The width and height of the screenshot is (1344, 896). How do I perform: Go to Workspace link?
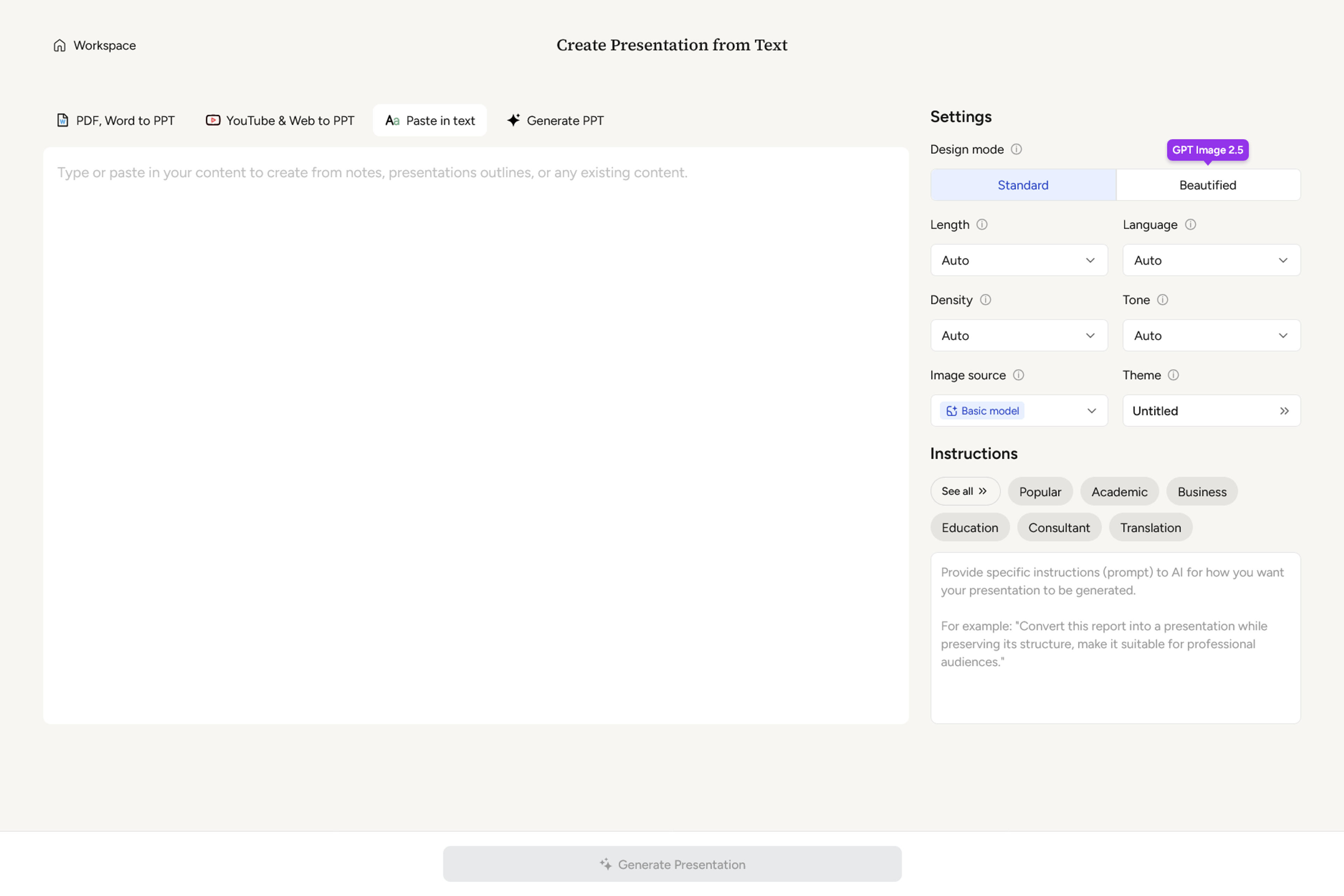tap(94, 45)
